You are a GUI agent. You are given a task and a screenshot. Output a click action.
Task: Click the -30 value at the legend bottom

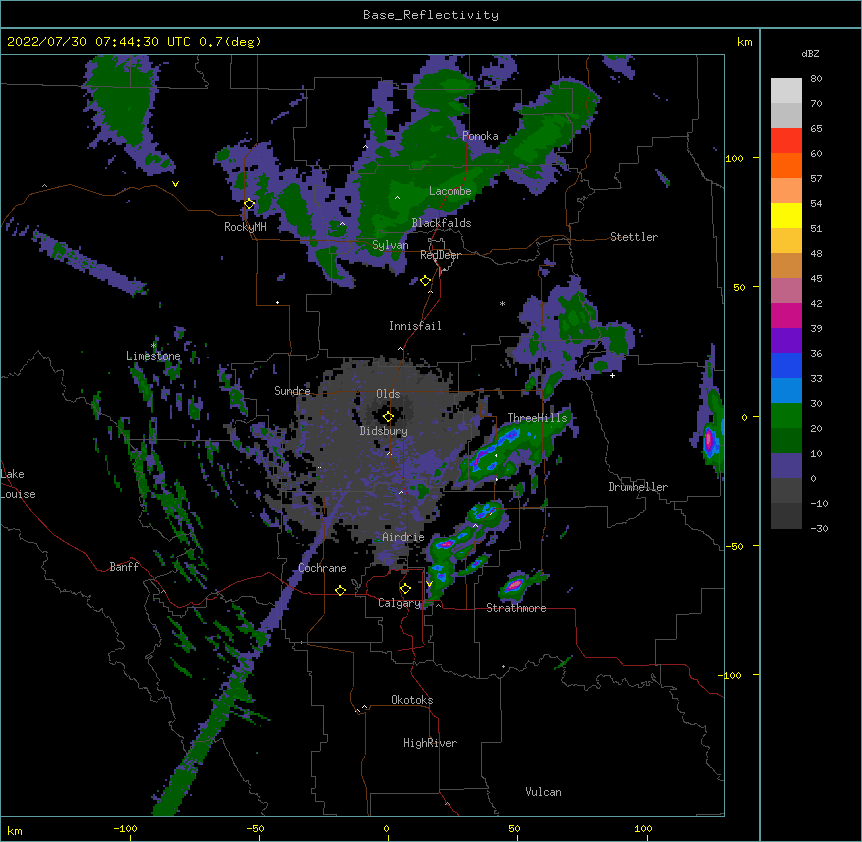[819, 528]
